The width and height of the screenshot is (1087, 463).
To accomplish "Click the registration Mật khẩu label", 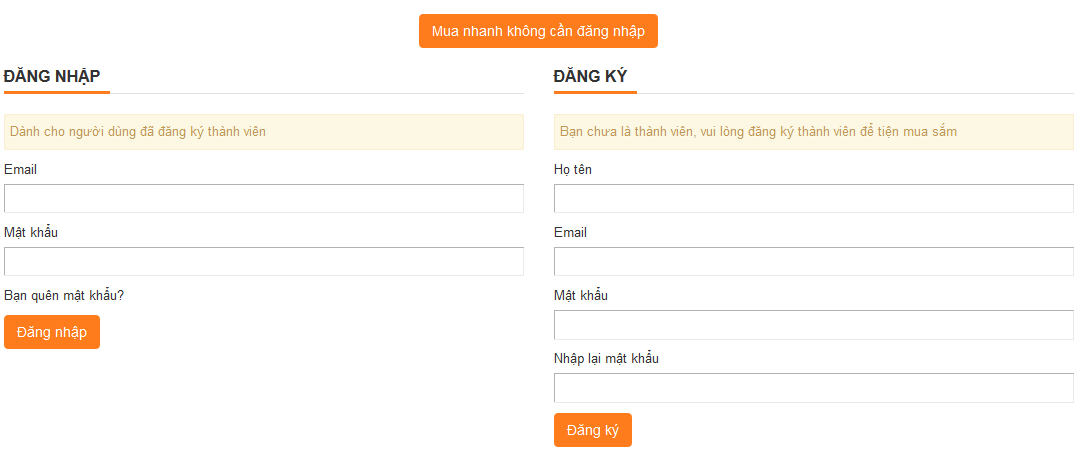I will tap(581, 295).
